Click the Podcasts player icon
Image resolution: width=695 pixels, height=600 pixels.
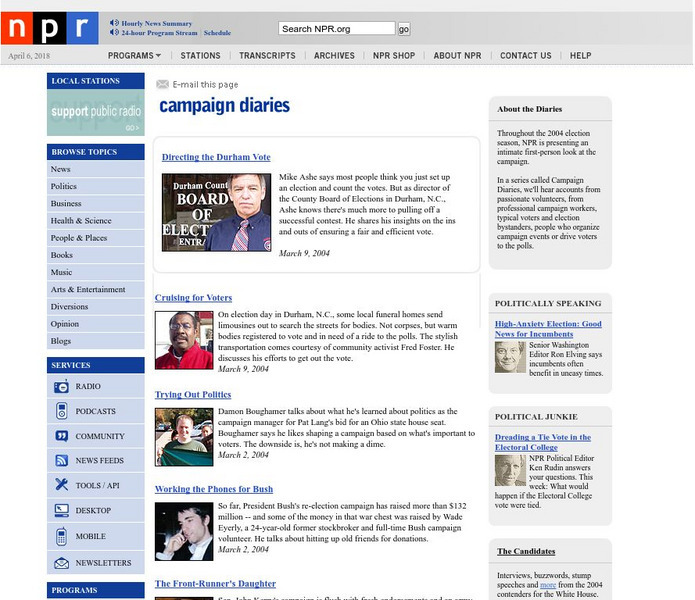(x=62, y=411)
